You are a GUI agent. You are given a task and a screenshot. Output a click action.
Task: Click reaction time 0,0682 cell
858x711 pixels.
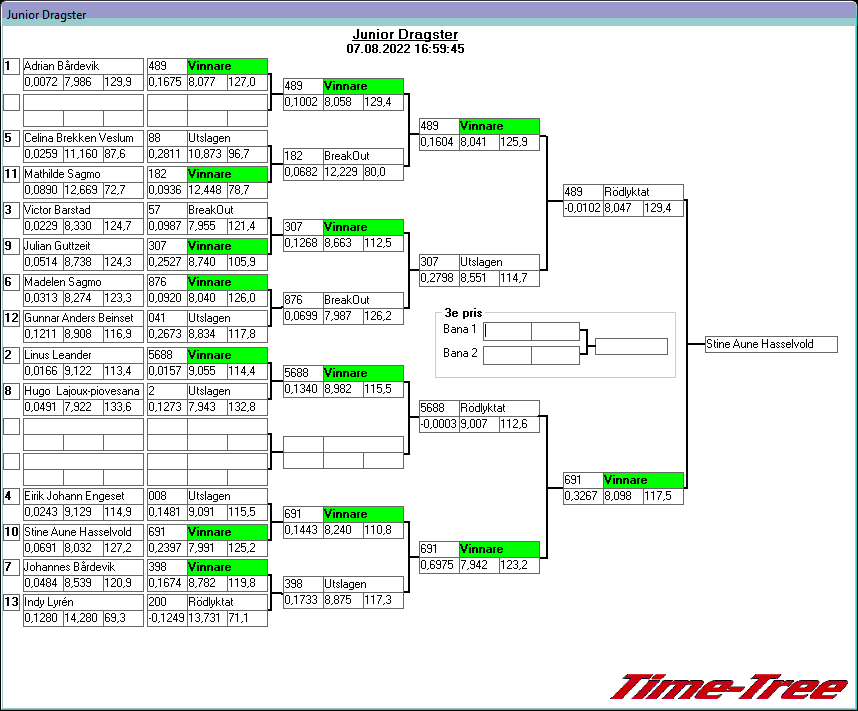point(303,172)
